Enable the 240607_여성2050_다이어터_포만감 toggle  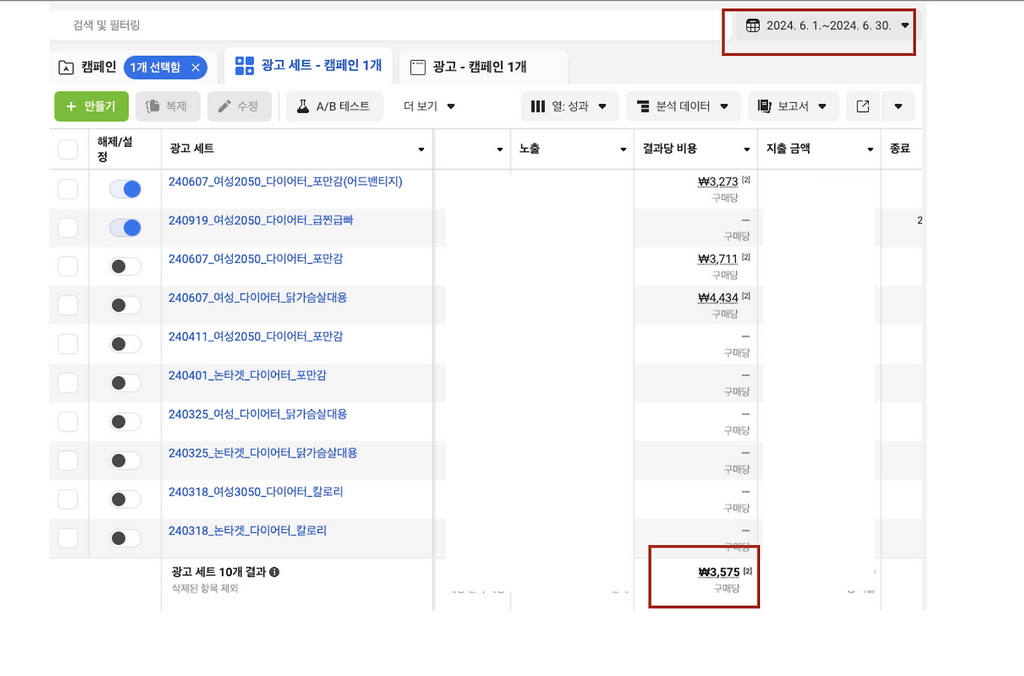point(125,266)
